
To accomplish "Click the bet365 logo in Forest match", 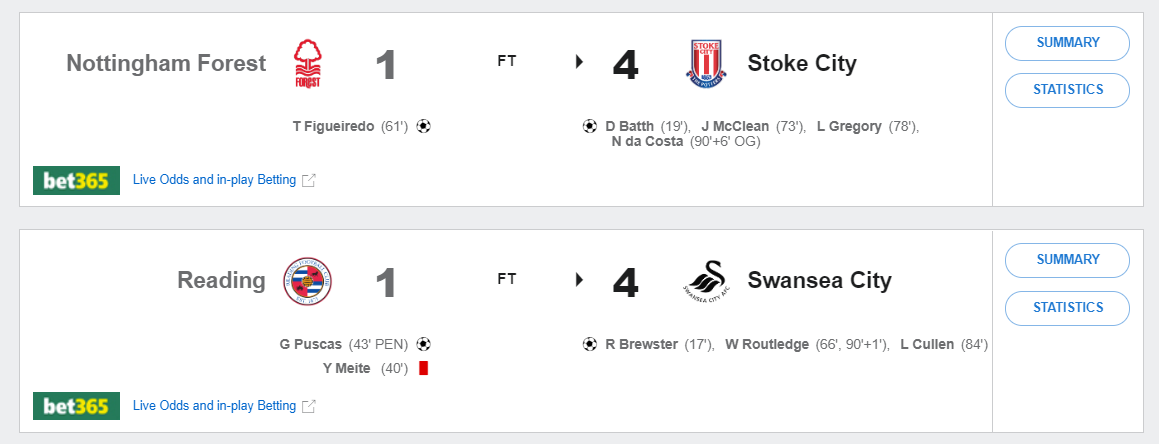I will (76, 180).
